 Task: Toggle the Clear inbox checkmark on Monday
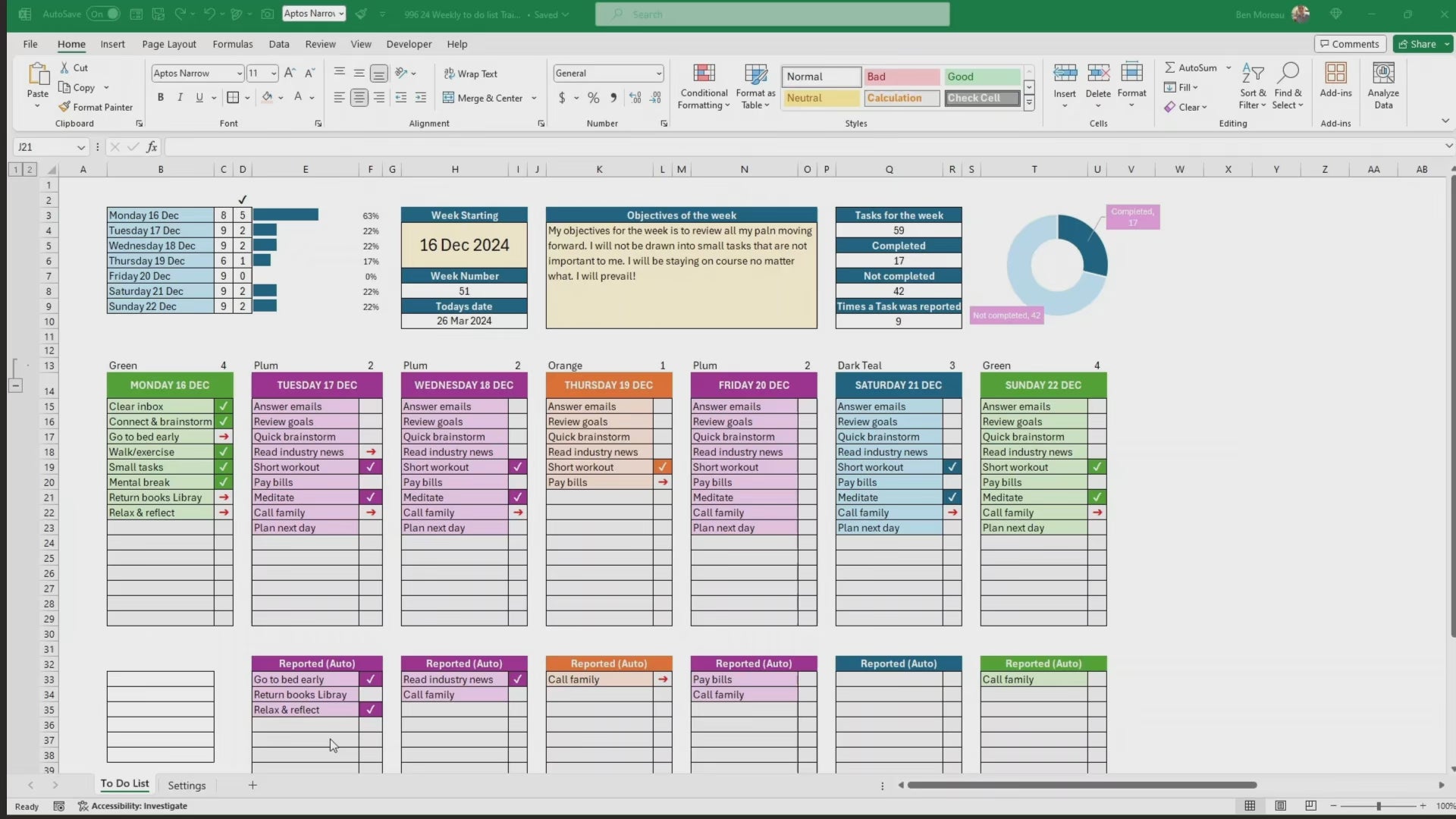pyautogui.click(x=224, y=406)
